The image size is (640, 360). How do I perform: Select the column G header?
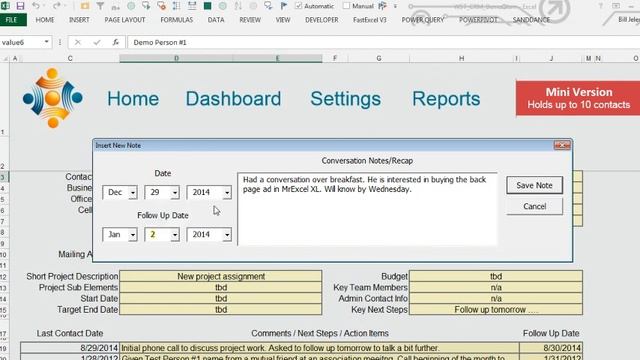379,59
